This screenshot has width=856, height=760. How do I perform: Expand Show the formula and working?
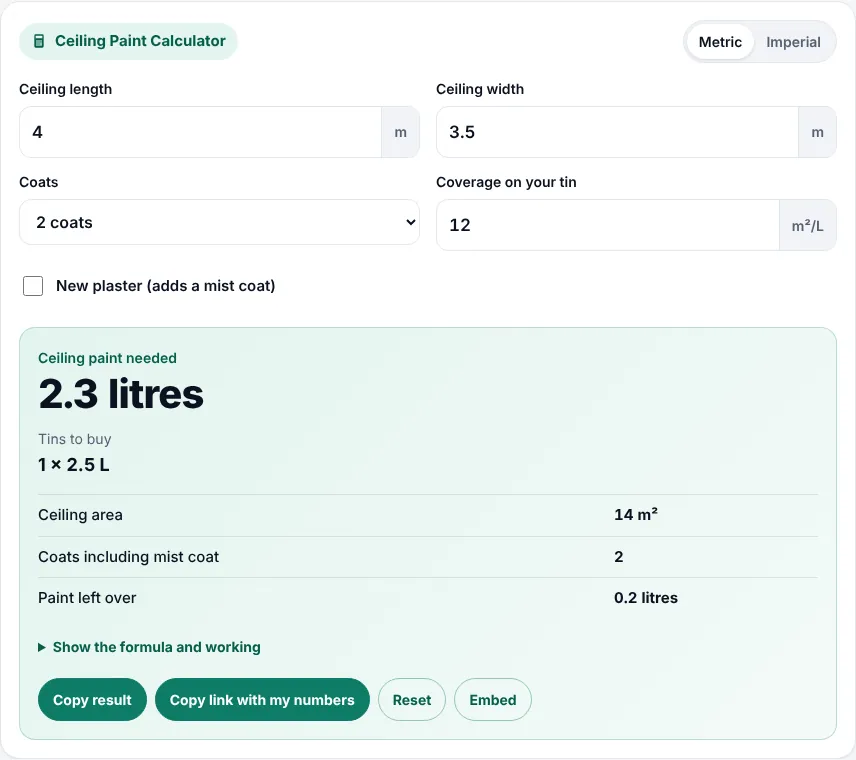point(149,647)
